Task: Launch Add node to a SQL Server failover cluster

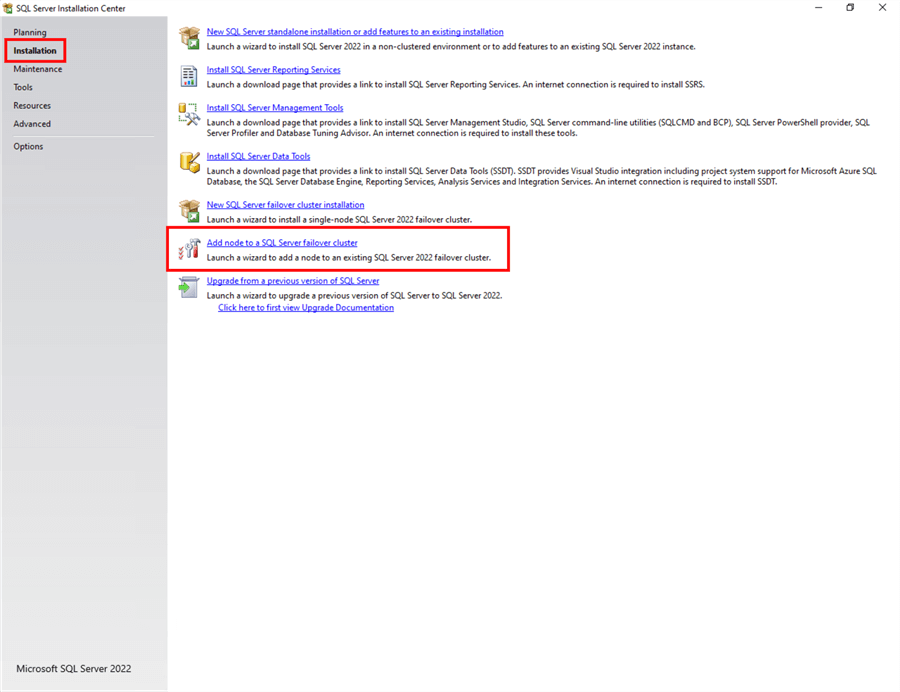Action: (282, 243)
